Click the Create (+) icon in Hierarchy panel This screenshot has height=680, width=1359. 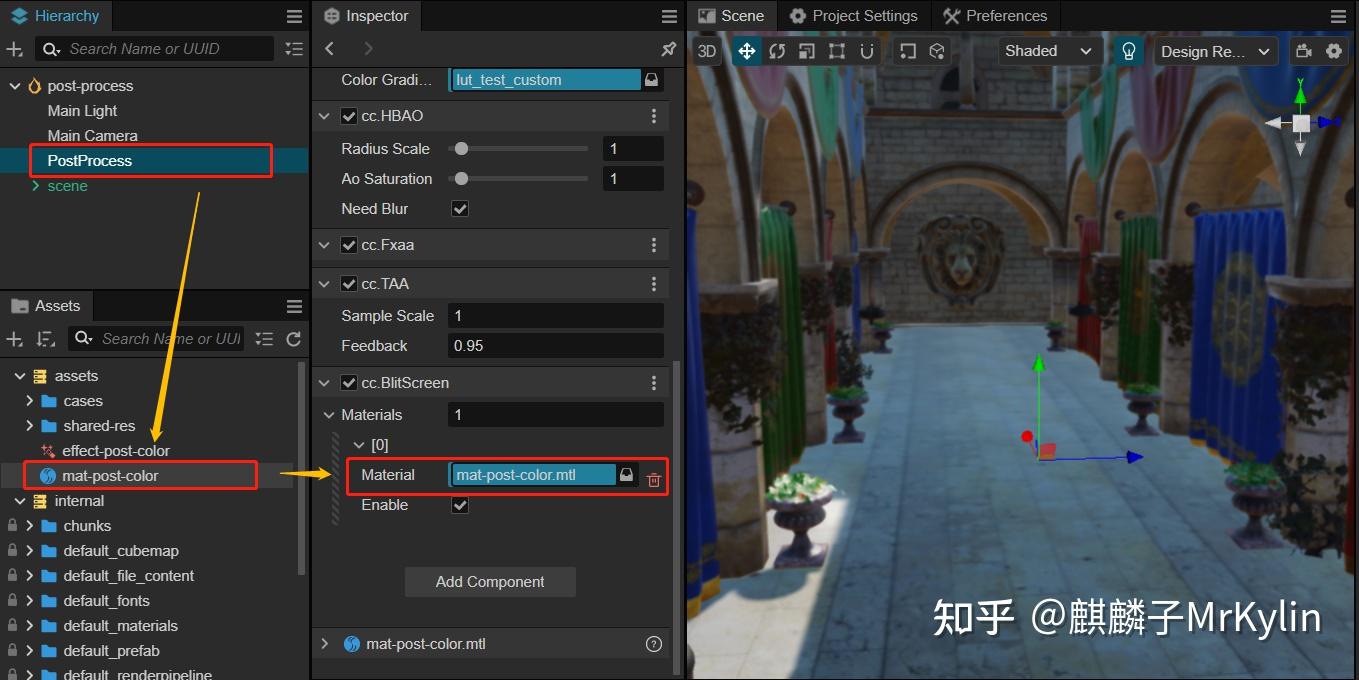[14, 48]
